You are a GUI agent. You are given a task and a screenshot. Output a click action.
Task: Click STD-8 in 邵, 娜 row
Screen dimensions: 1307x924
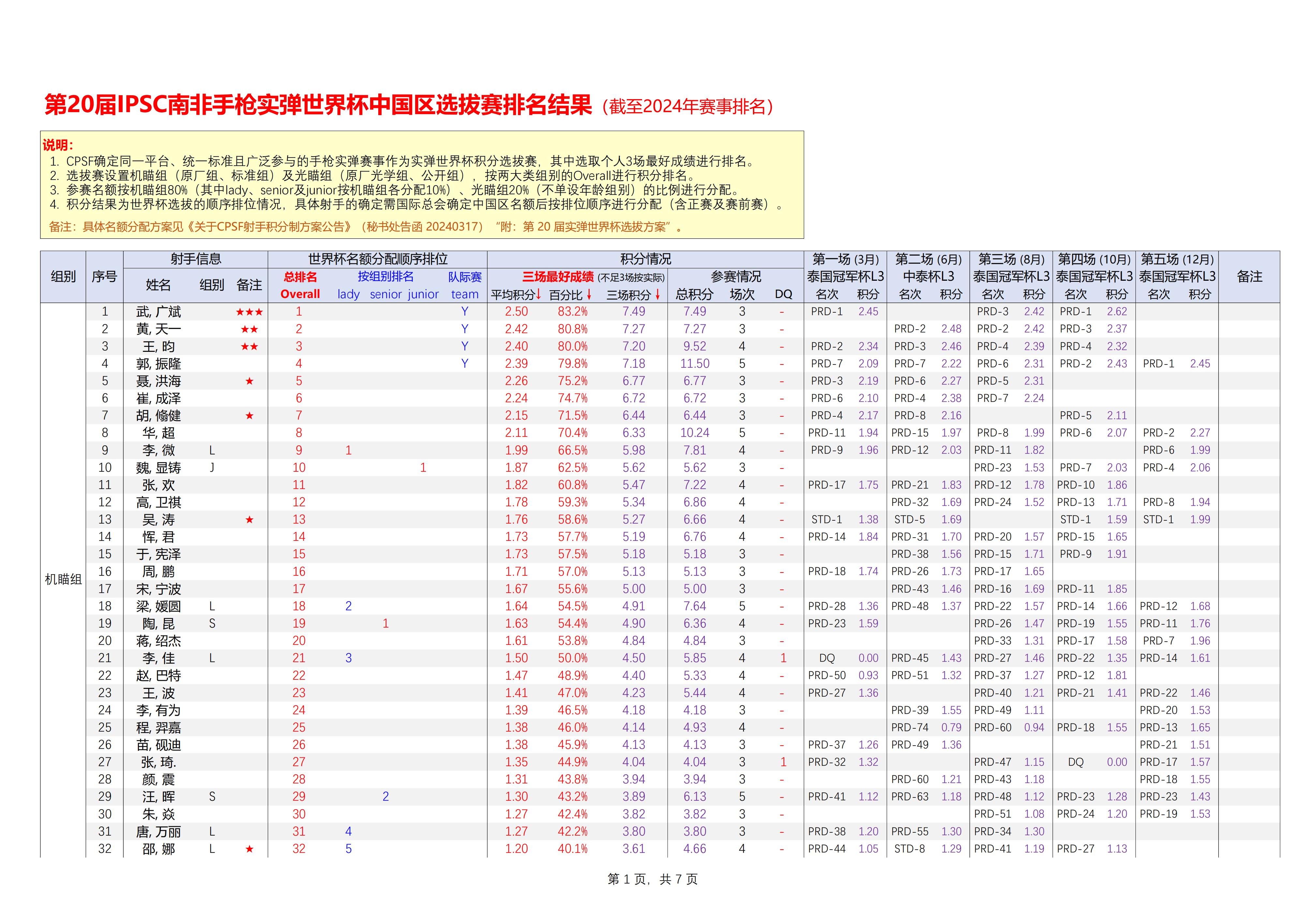(910, 849)
